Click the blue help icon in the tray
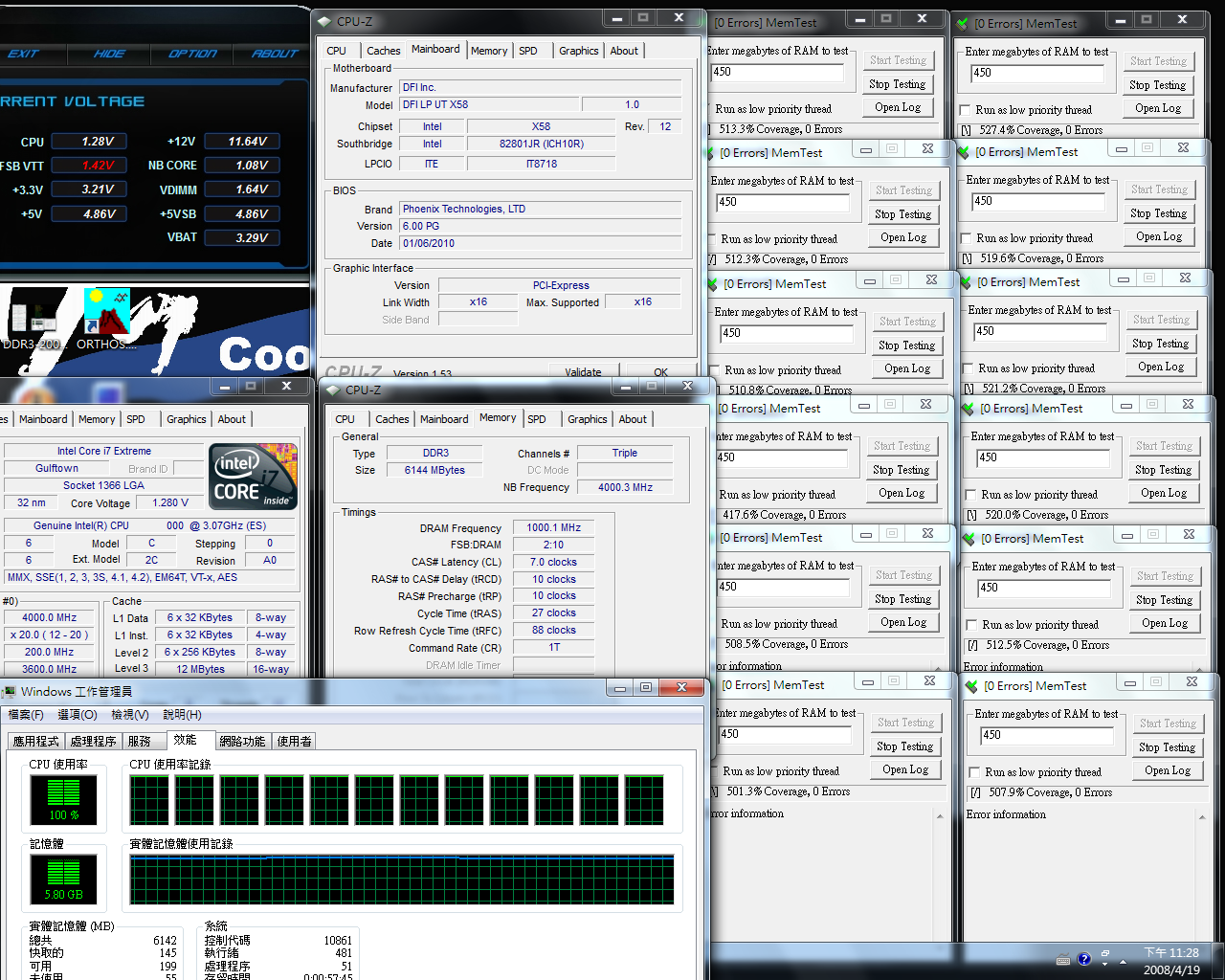Image resolution: width=1225 pixels, height=980 pixels. tap(1084, 959)
